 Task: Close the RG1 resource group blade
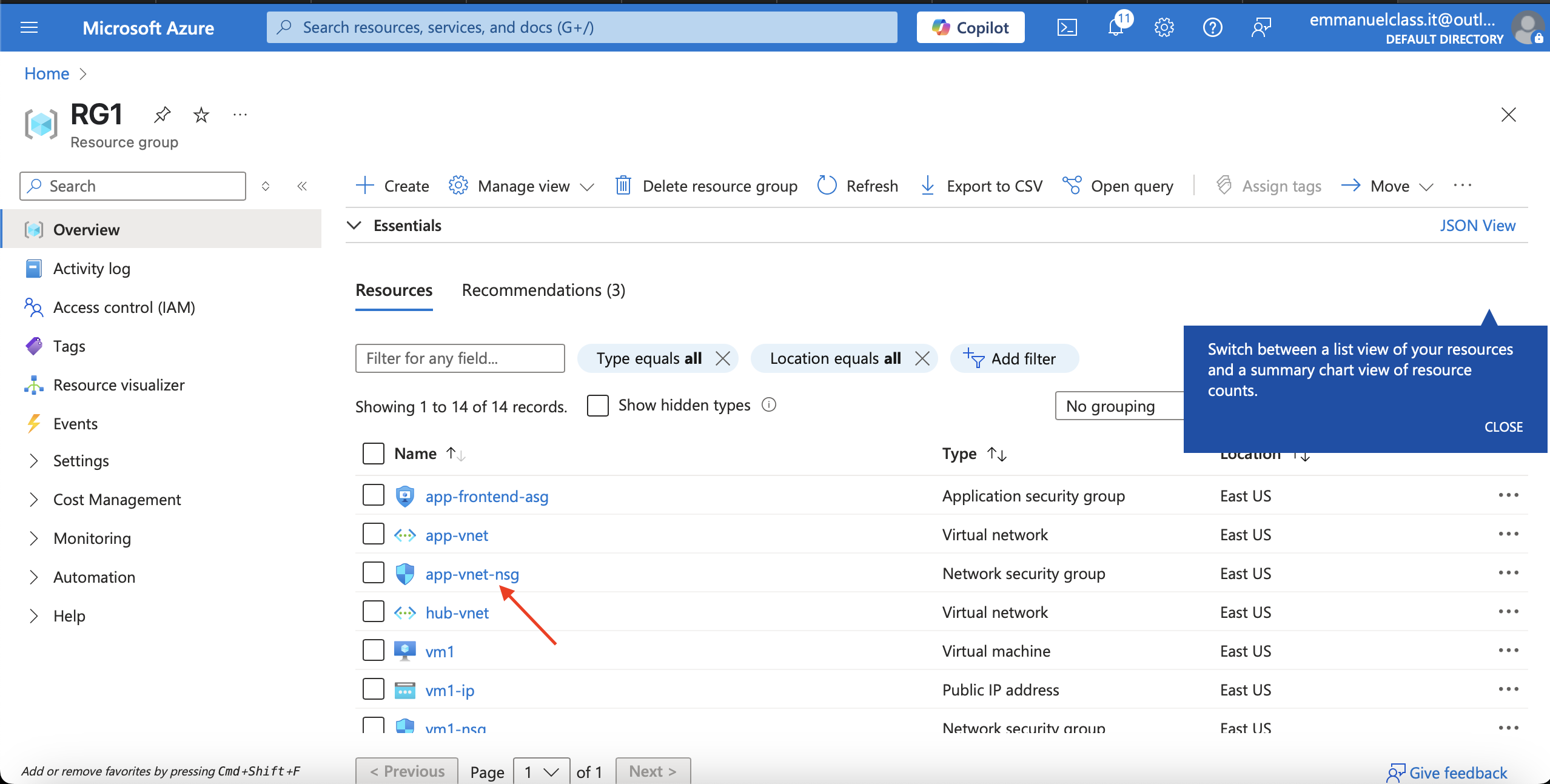pyautogui.click(x=1509, y=115)
